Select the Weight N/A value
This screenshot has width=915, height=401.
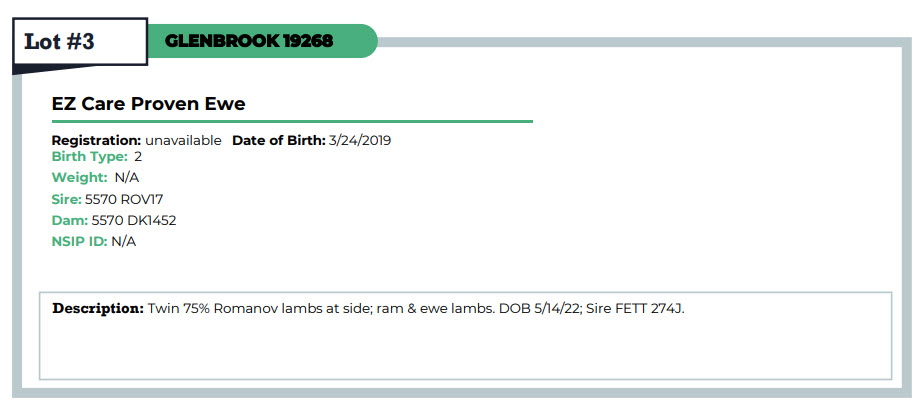127,178
